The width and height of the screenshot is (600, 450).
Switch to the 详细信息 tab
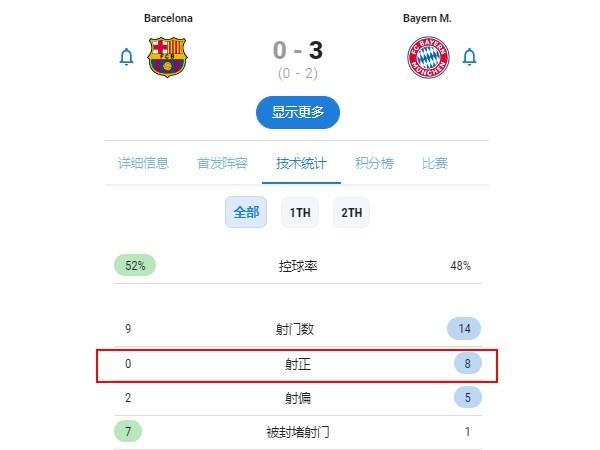tap(143, 163)
